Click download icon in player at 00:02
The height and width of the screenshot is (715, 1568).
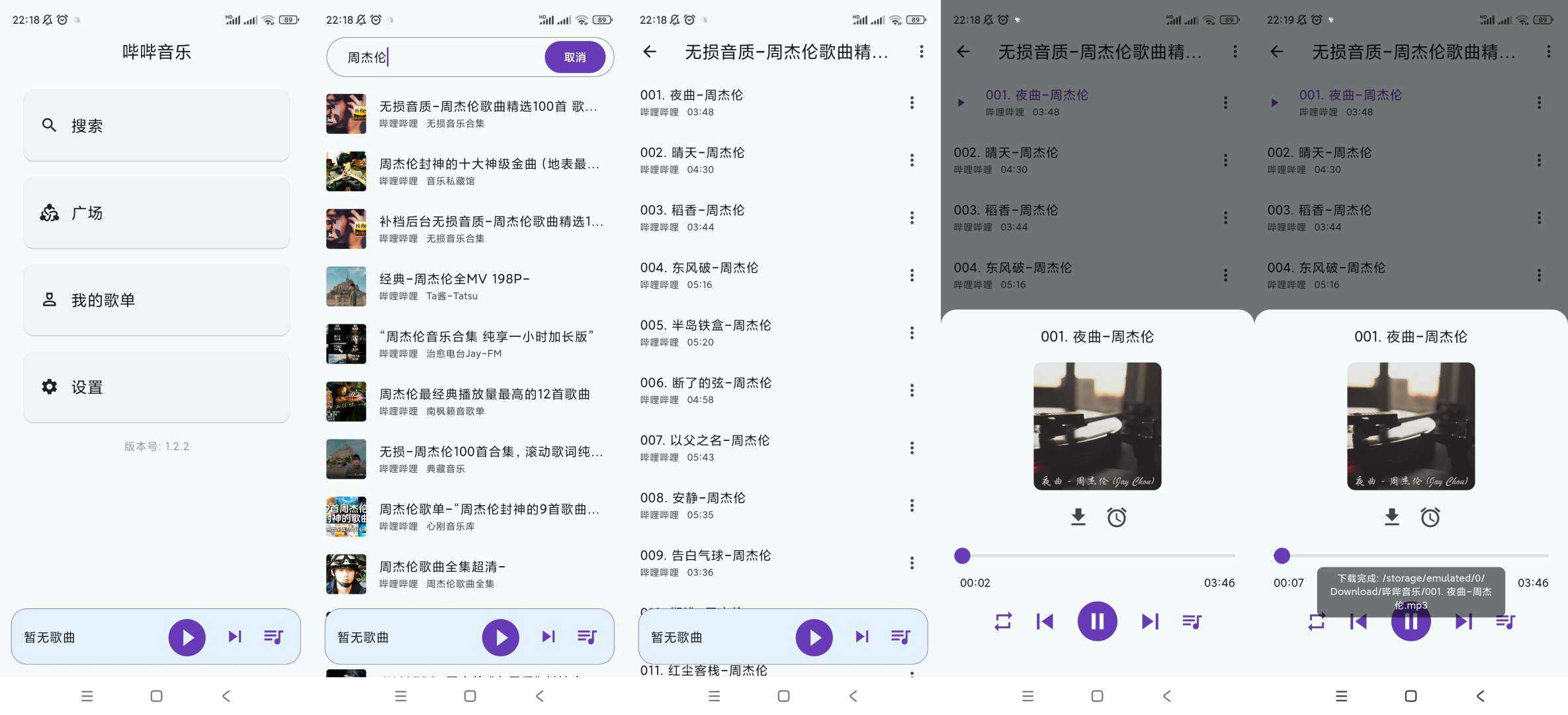(x=1078, y=517)
